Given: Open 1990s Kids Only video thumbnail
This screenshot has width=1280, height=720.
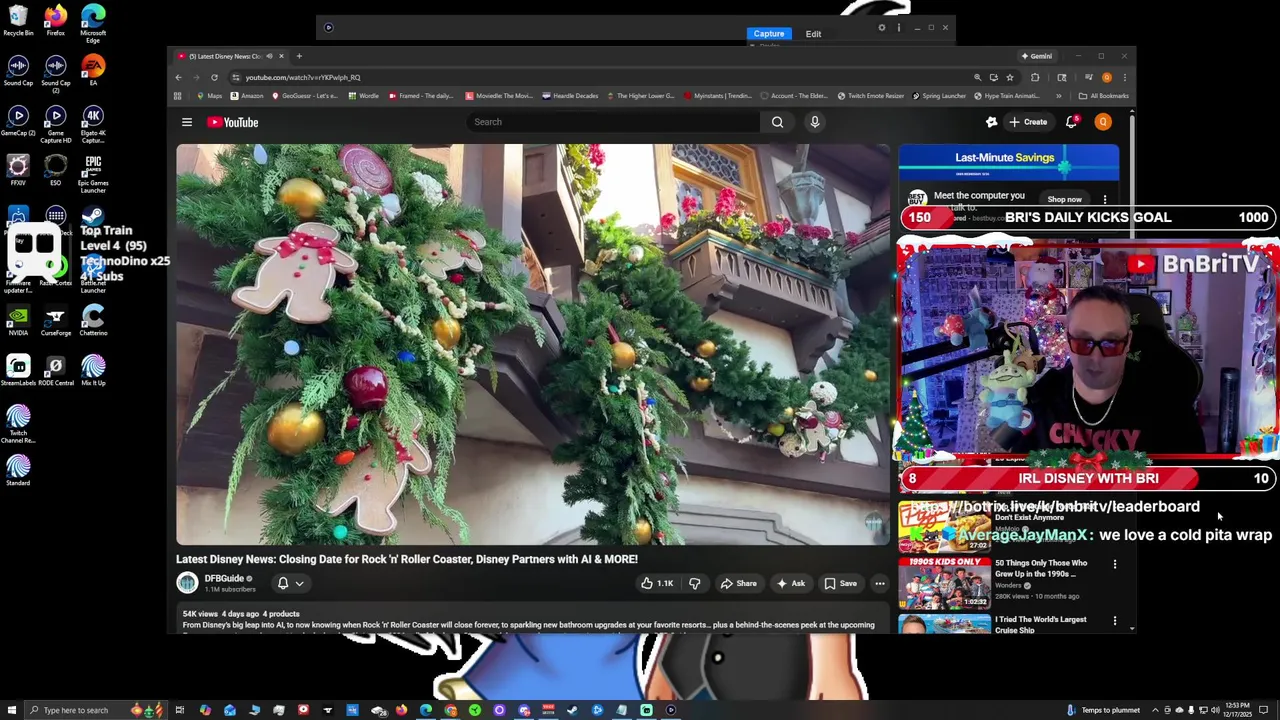Looking at the screenshot, I should [945, 582].
